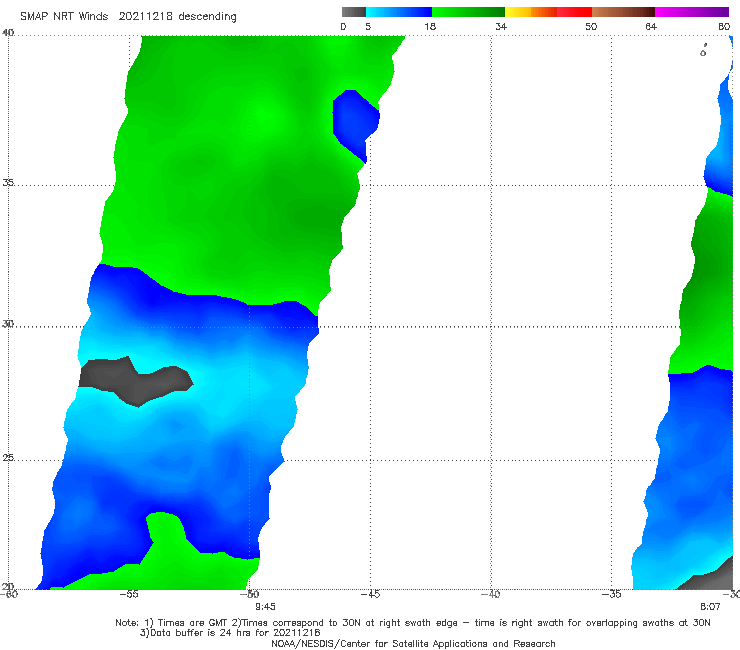Click the longitude axis label "-45"
The image size is (740, 650).
(370, 594)
